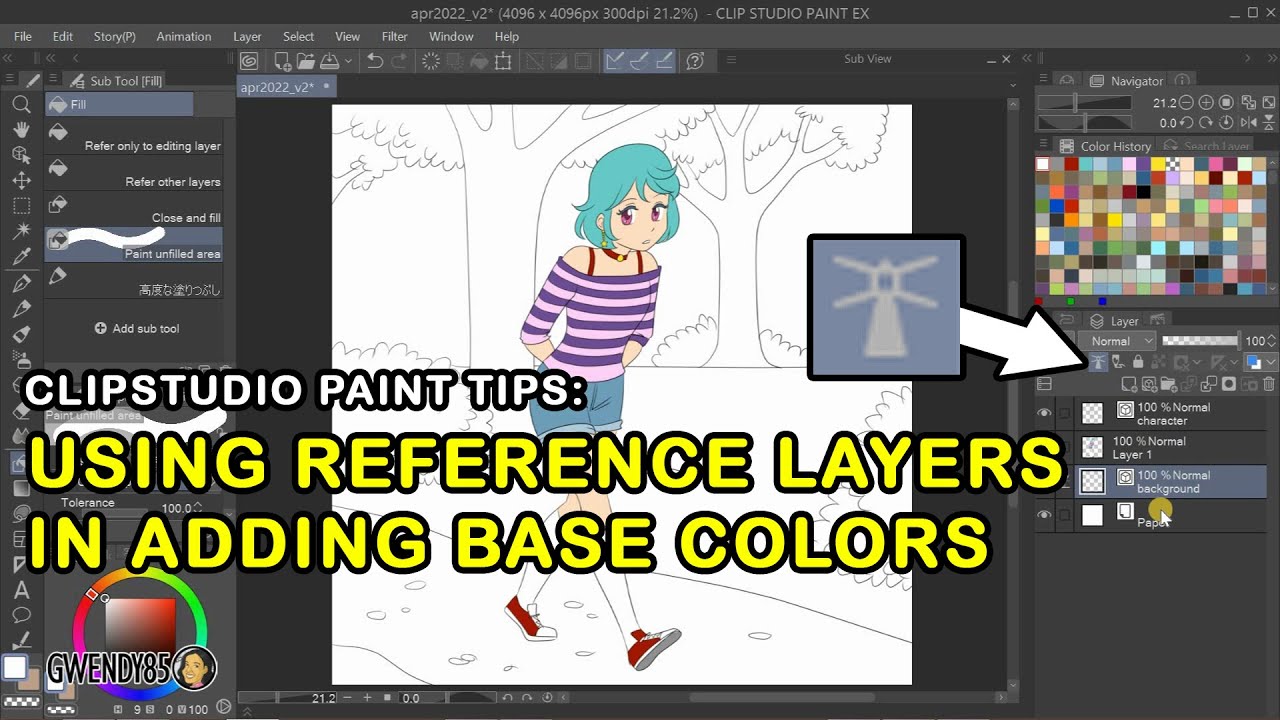This screenshot has width=1280, height=720.
Task: Open the File menu
Action: (x=23, y=36)
